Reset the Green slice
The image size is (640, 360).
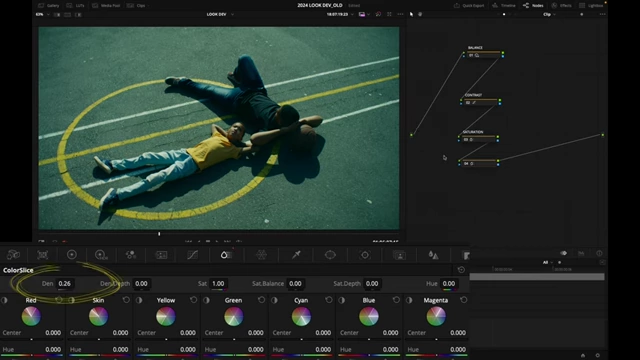(x=261, y=300)
